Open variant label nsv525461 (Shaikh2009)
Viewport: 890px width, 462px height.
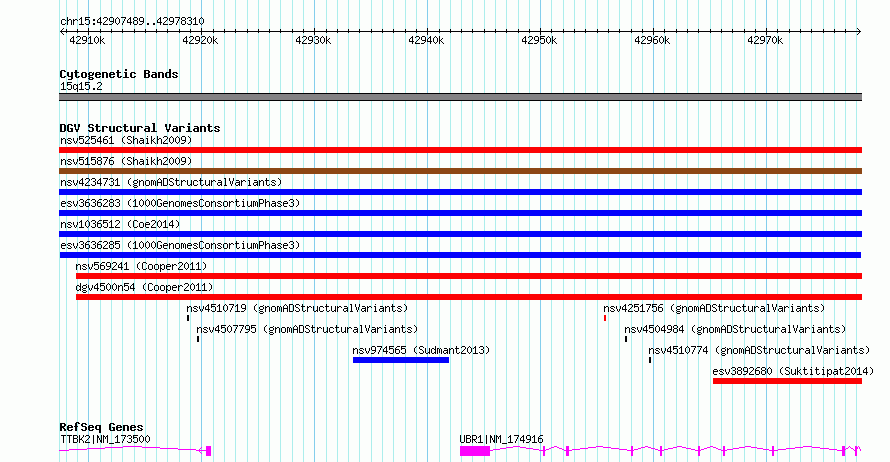click(126, 140)
